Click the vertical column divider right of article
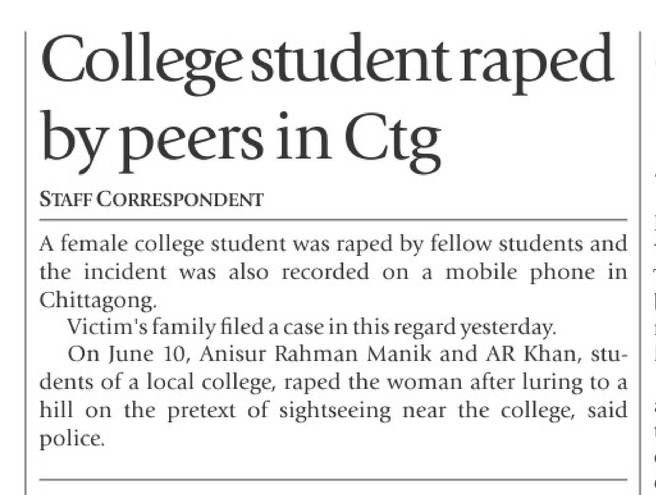The width and height of the screenshot is (656, 495). pyautogui.click(x=640, y=250)
